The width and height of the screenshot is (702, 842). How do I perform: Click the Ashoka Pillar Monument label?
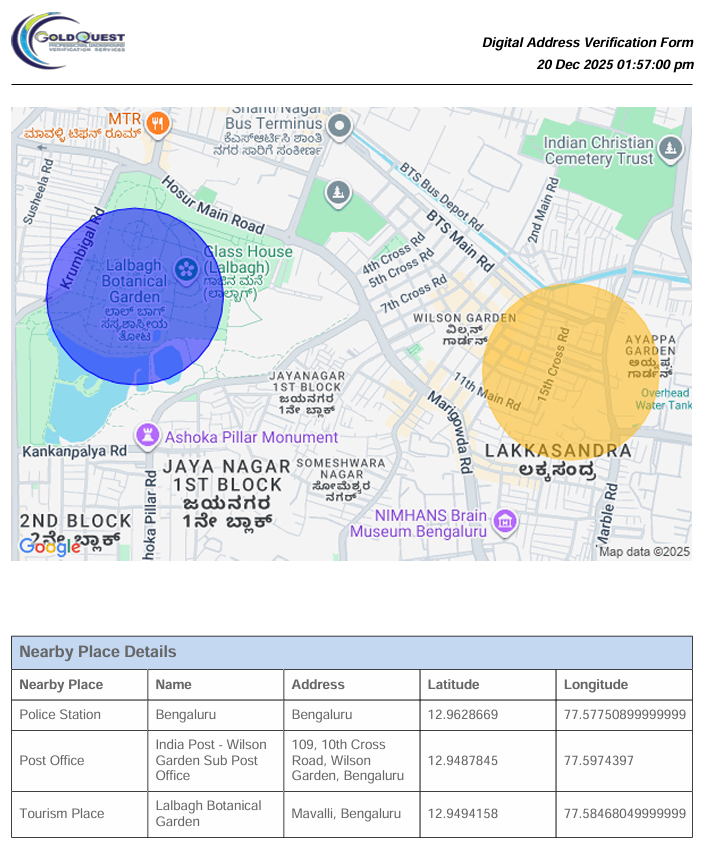click(251, 437)
